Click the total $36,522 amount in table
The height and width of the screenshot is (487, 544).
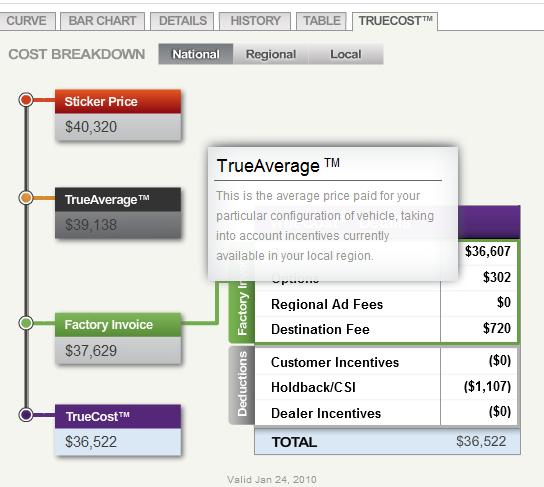(481, 441)
